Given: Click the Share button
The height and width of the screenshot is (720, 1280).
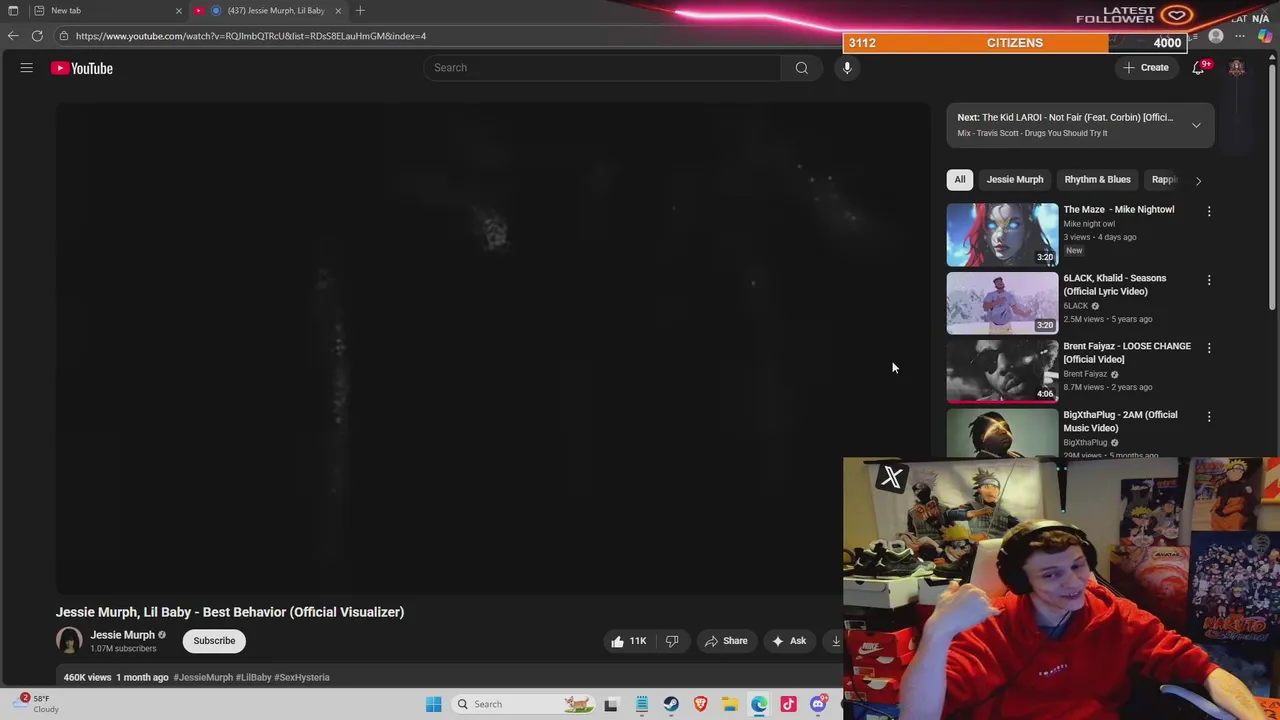Looking at the screenshot, I should (727, 641).
